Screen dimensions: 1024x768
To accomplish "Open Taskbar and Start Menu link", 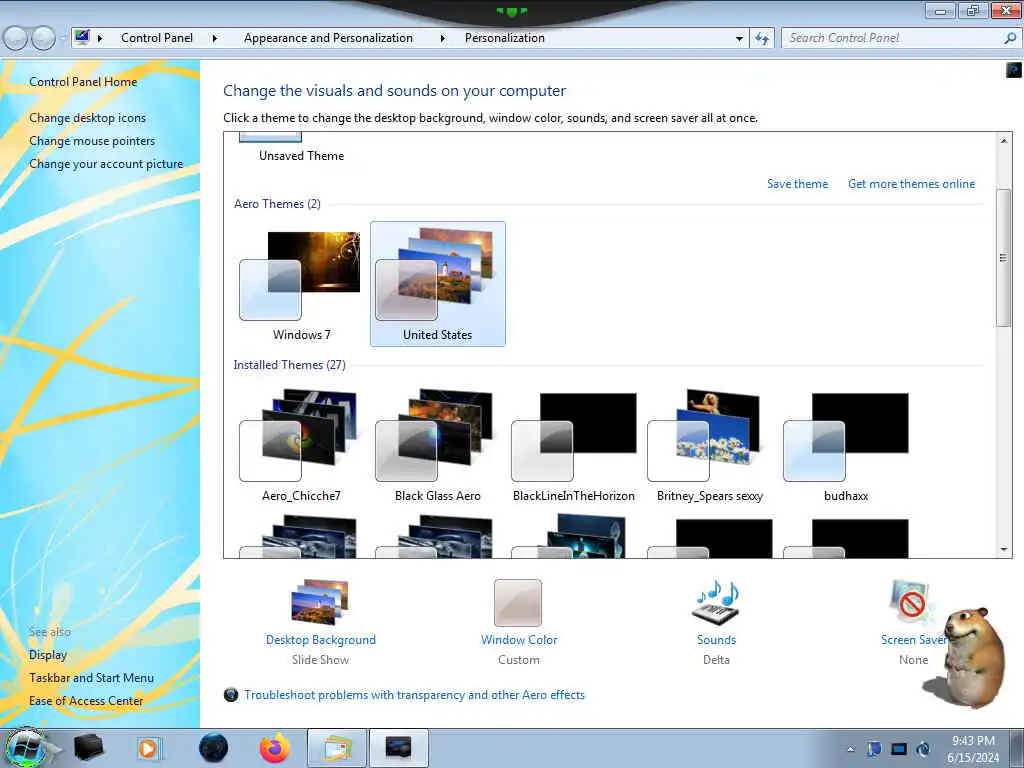I will click(x=91, y=677).
